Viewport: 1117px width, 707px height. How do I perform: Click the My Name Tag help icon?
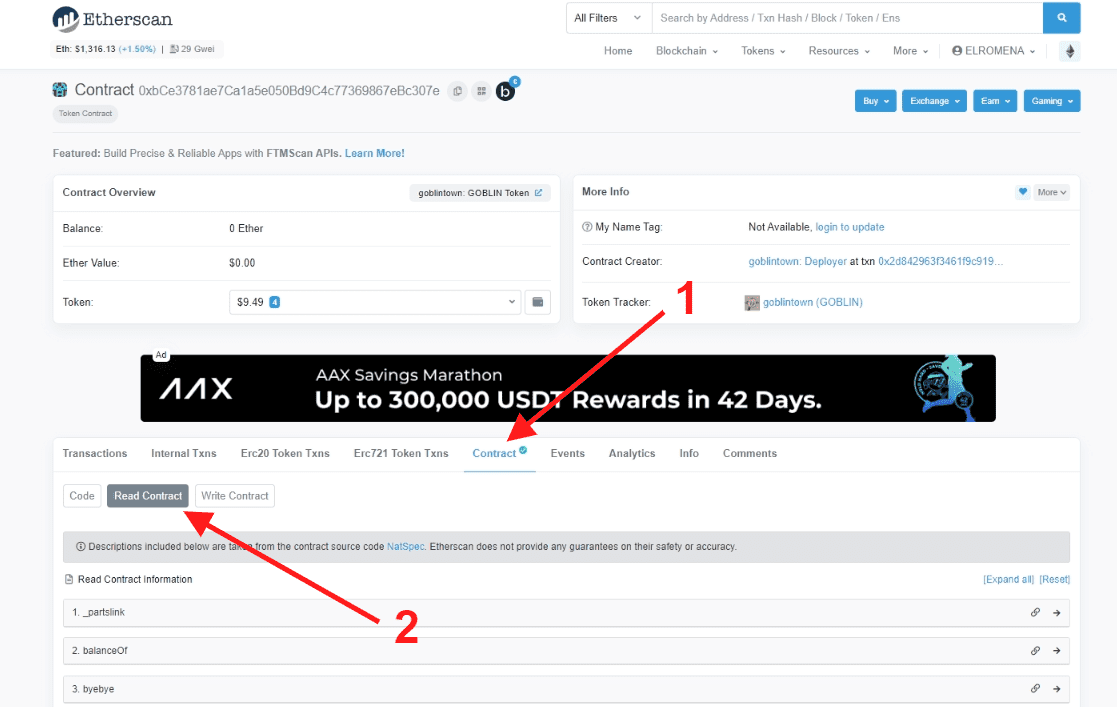click(587, 227)
